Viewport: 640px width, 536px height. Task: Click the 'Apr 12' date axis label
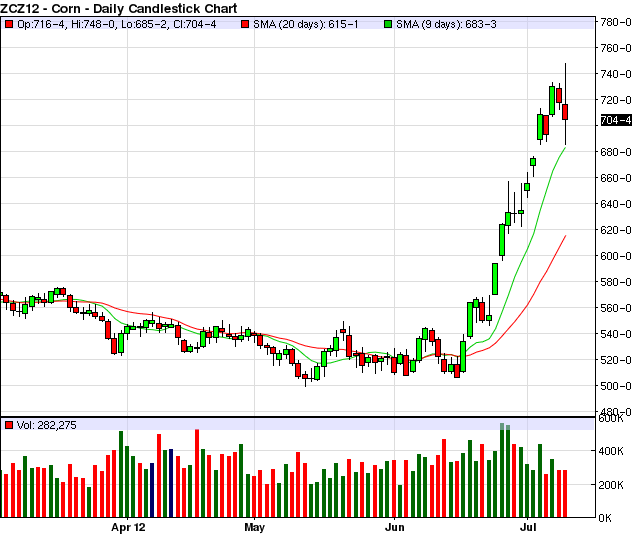click(128, 527)
